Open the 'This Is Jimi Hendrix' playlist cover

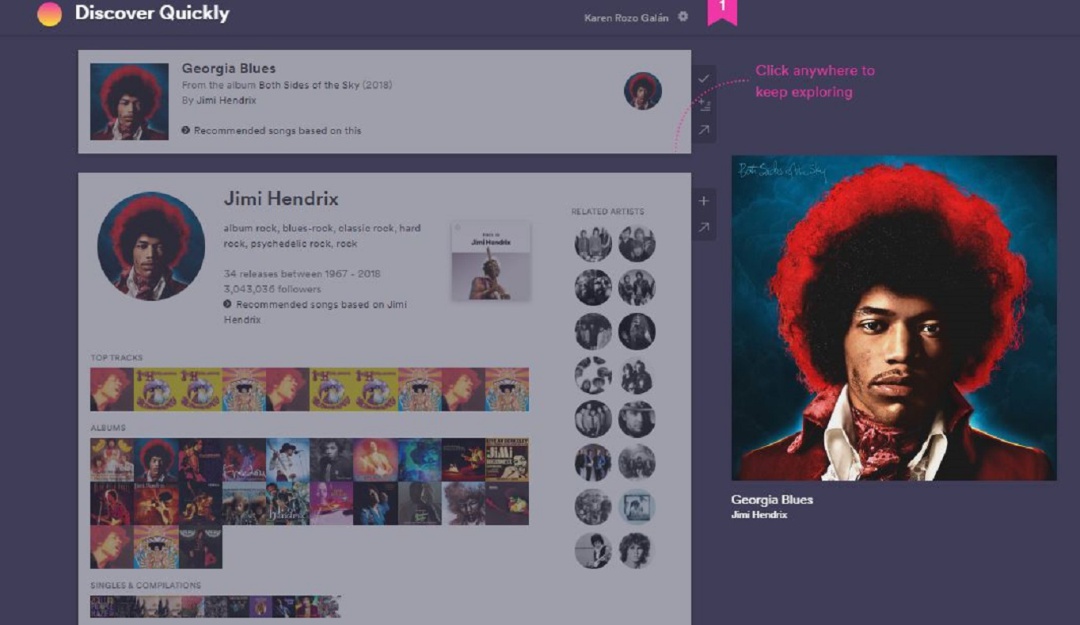490,260
